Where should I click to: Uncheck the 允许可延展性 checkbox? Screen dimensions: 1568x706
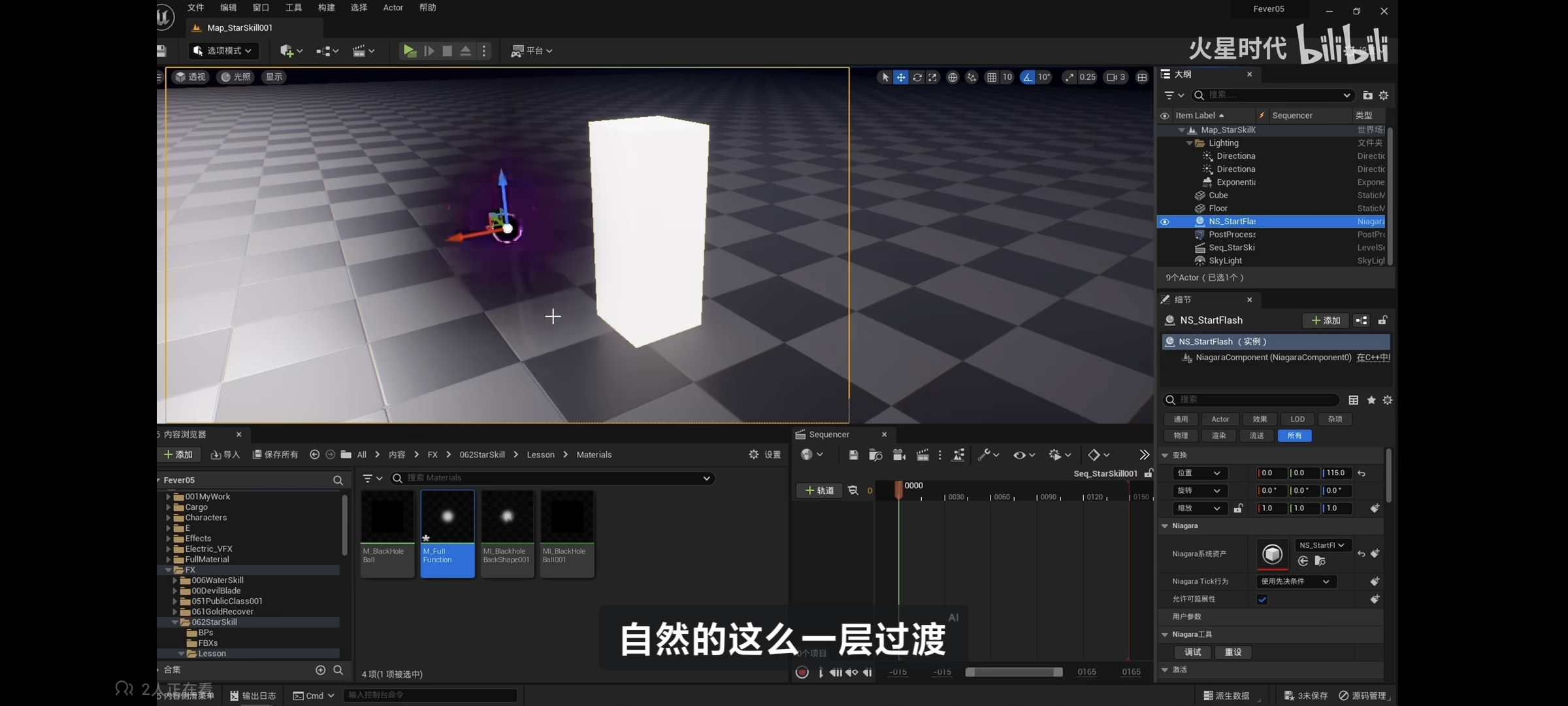1262,599
